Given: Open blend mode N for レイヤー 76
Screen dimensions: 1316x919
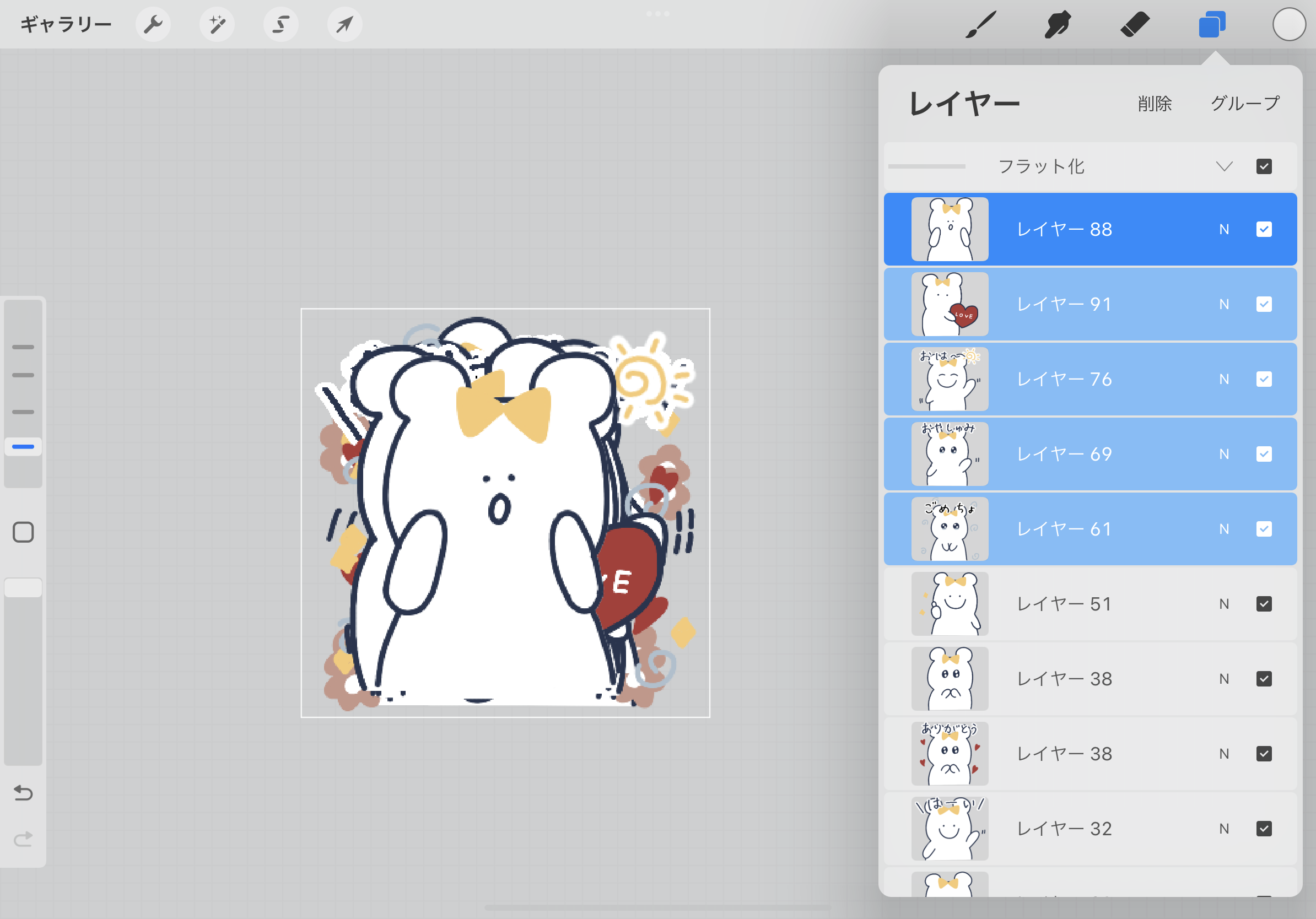Looking at the screenshot, I should click(1224, 379).
